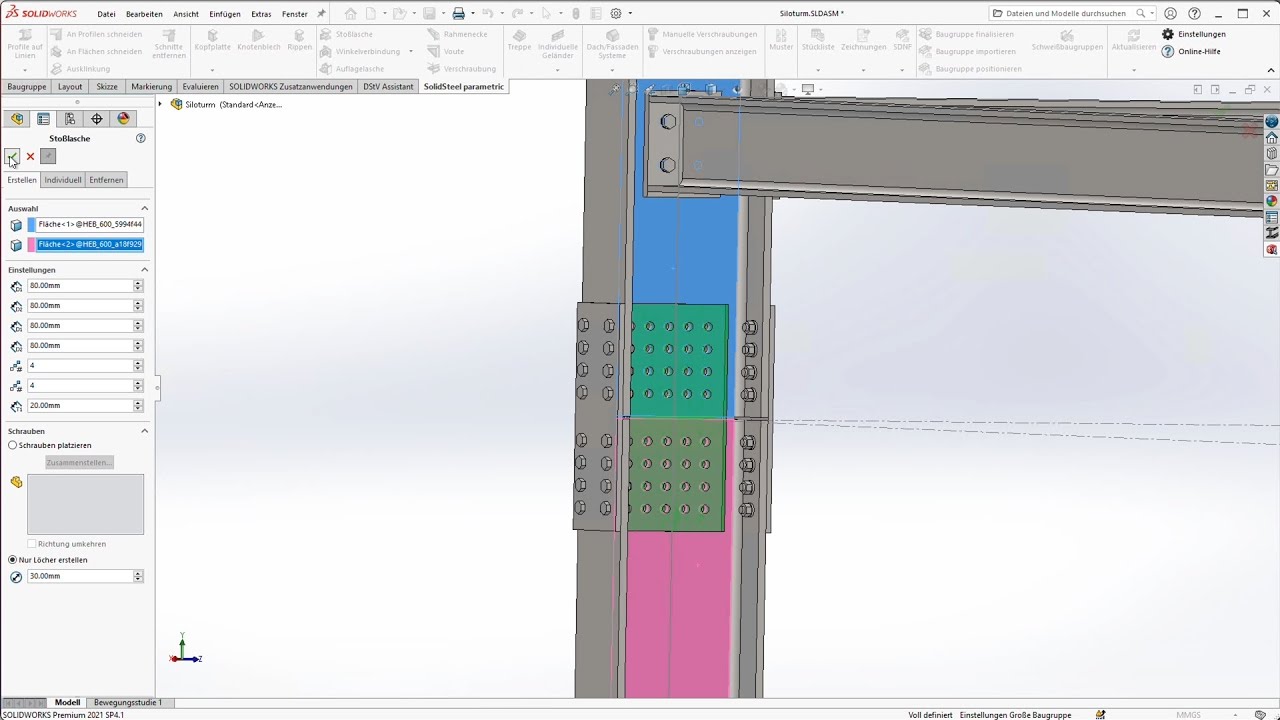Screen dimensions: 1280x720
Task: Open Datei menu
Action: coord(106,14)
